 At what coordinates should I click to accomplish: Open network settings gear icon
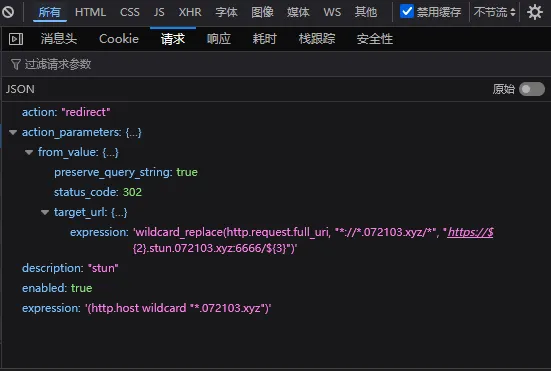coord(534,12)
